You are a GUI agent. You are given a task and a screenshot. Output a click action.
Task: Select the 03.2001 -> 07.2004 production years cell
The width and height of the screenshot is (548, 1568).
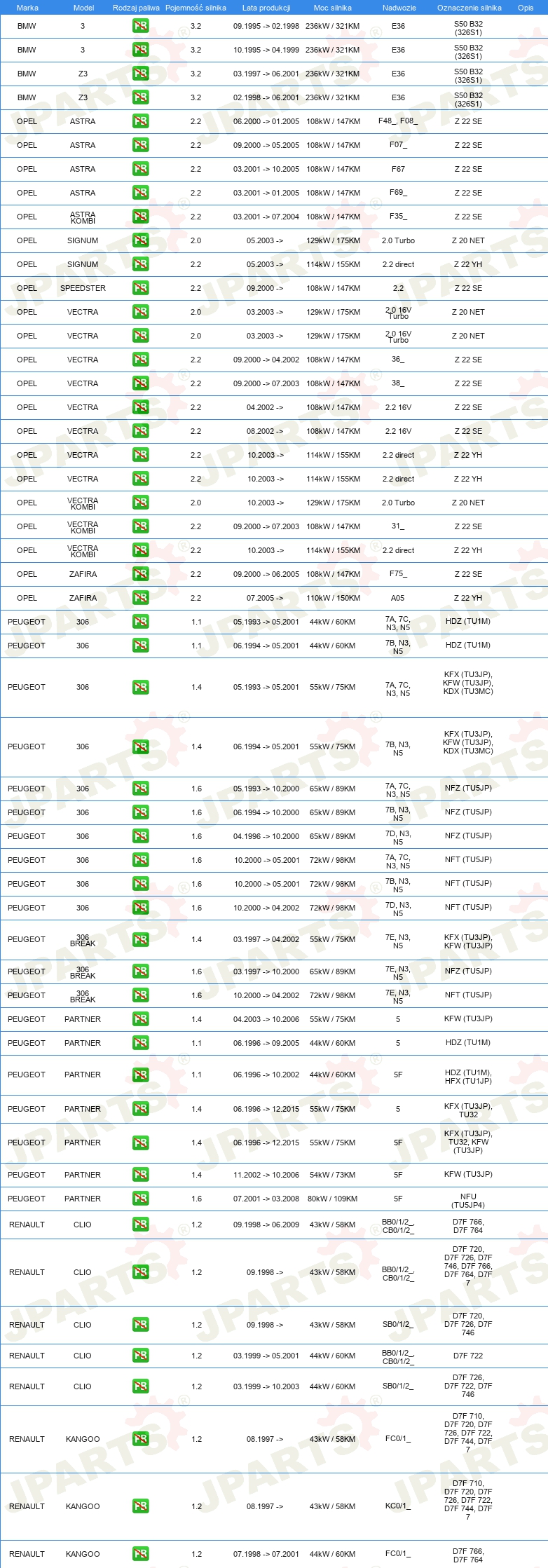[266, 217]
